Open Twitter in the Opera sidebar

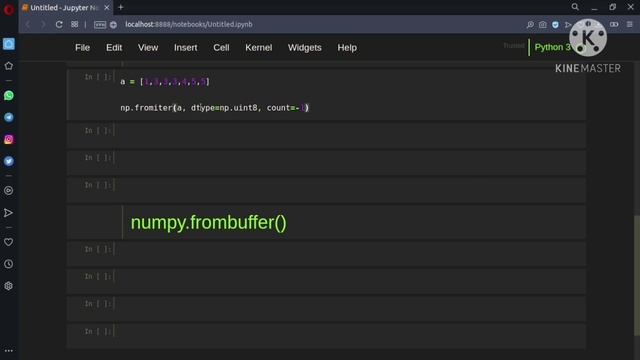click(9, 161)
